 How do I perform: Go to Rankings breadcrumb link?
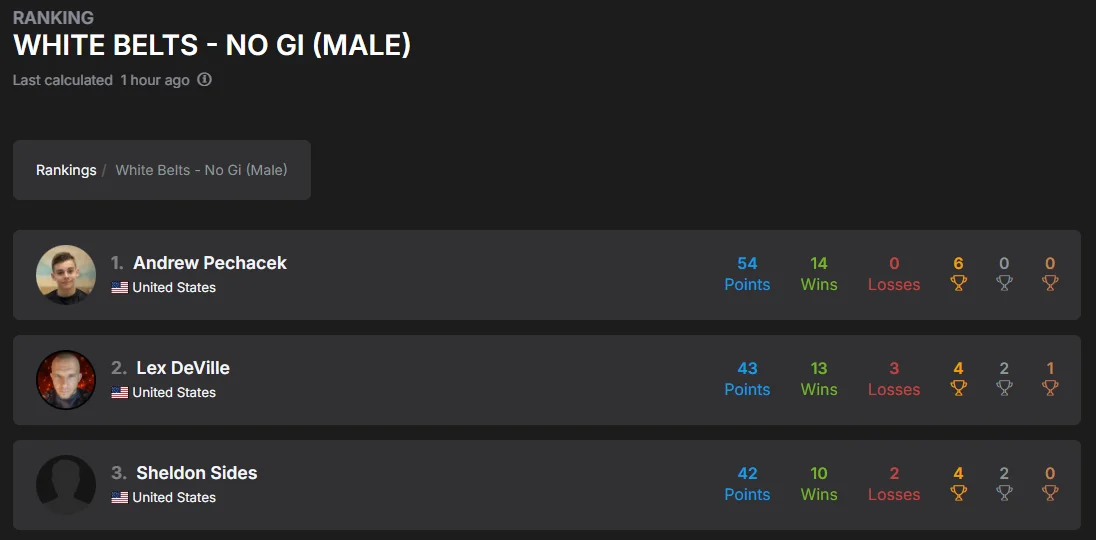pyautogui.click(x=66, y=170)
